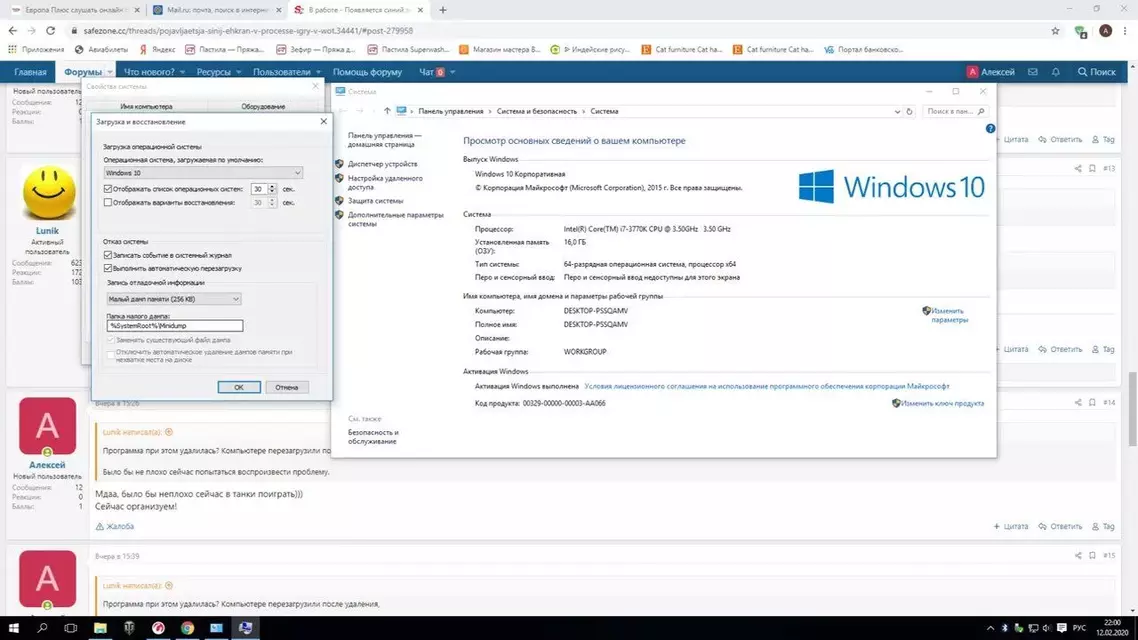Screen dimensions: 1138x640
Task: Open 'Диспетчер устройств' in System window
Action: pos(382,164)
